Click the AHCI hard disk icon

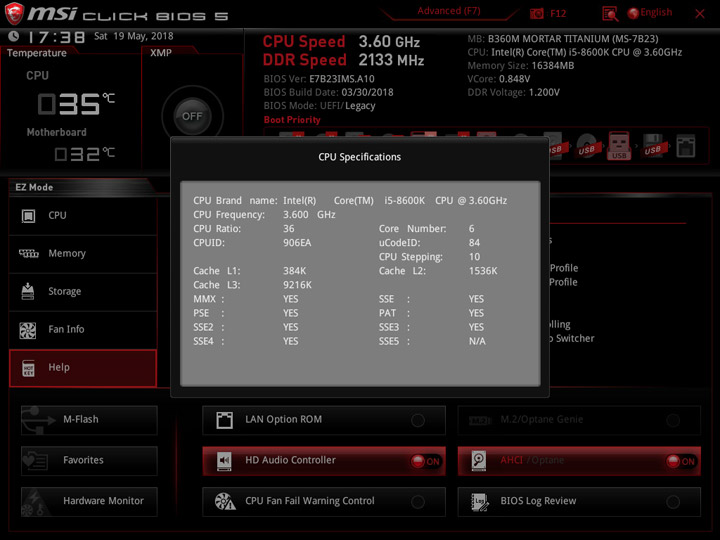click(478, 461)
